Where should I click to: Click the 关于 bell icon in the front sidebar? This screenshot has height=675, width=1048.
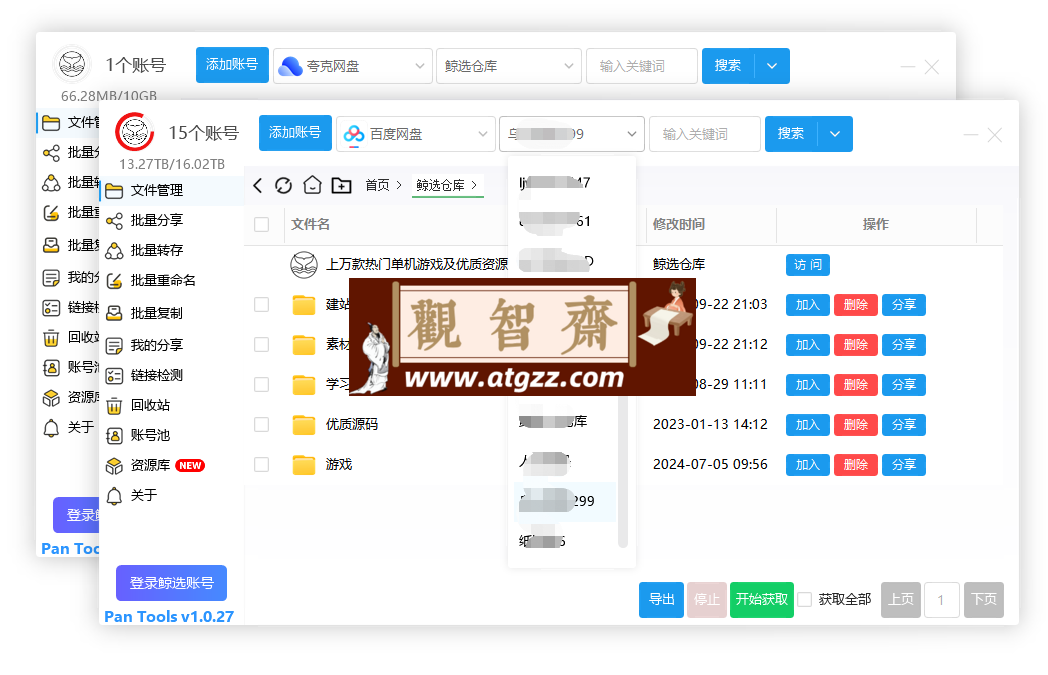(114, 496)
